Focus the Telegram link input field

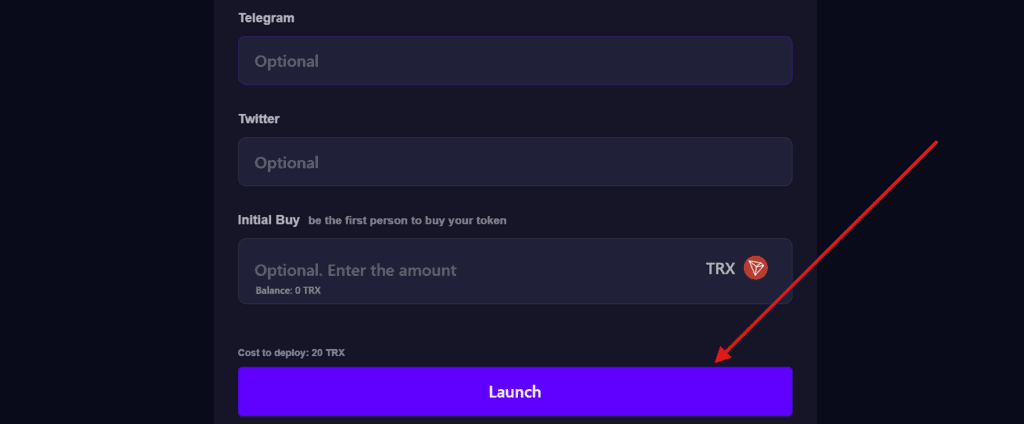coord(515,61)
